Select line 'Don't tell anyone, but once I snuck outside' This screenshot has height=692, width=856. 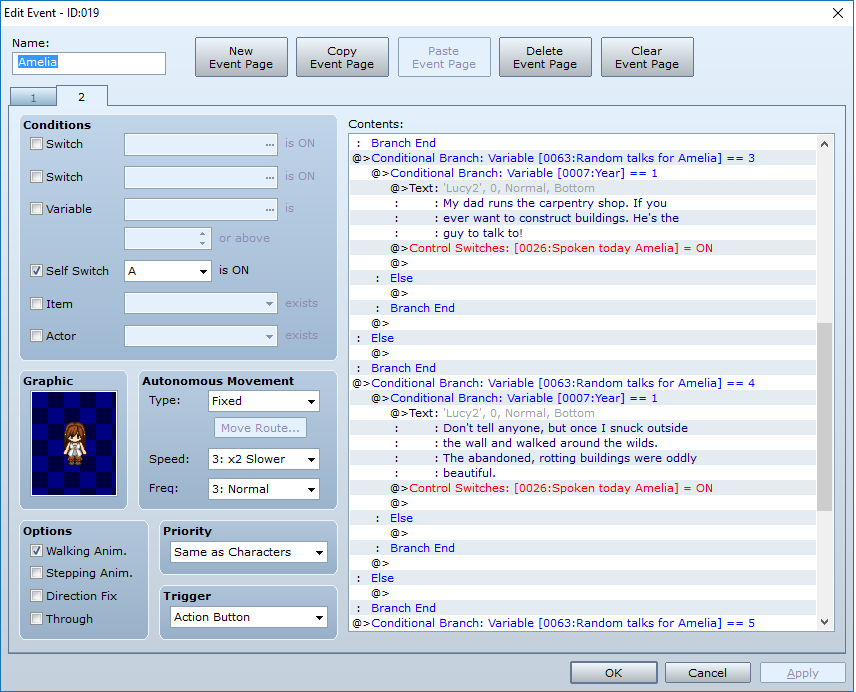[584, 428]
